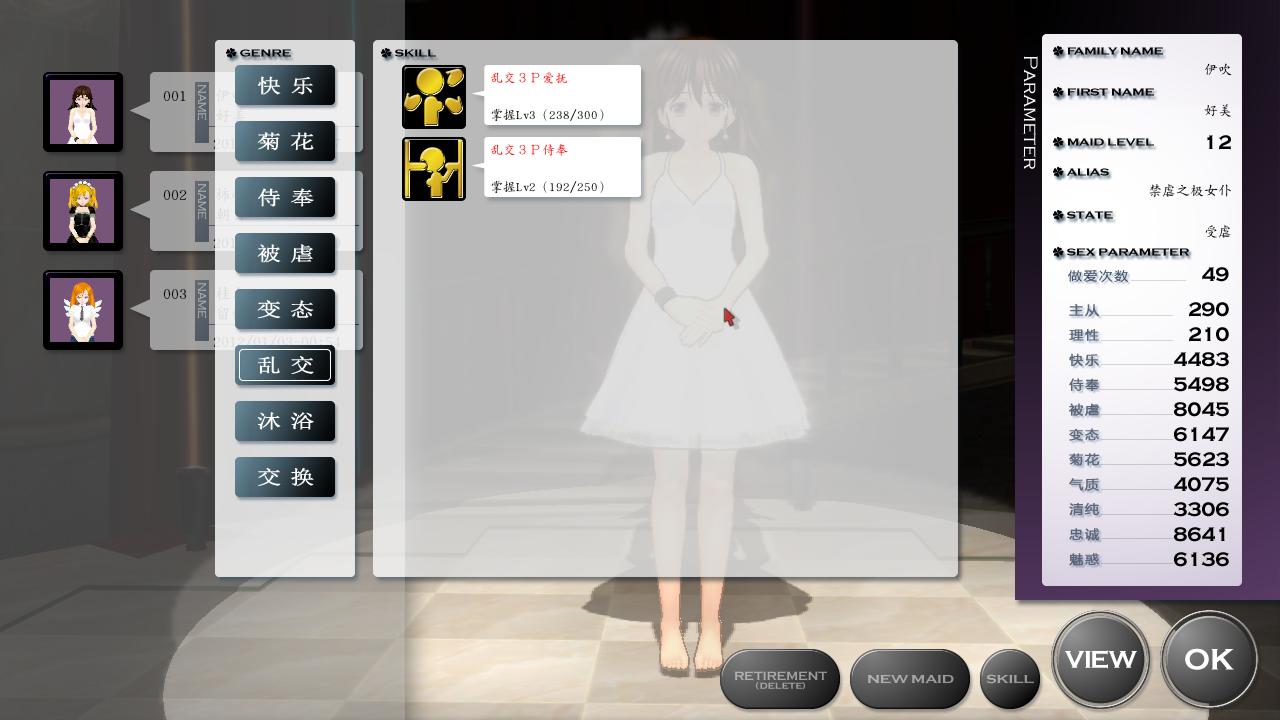Click the second gold skill icon with bars
The width and height of the screenshot is (1280, 720).
pyautogui.click(x=434, y=169)
